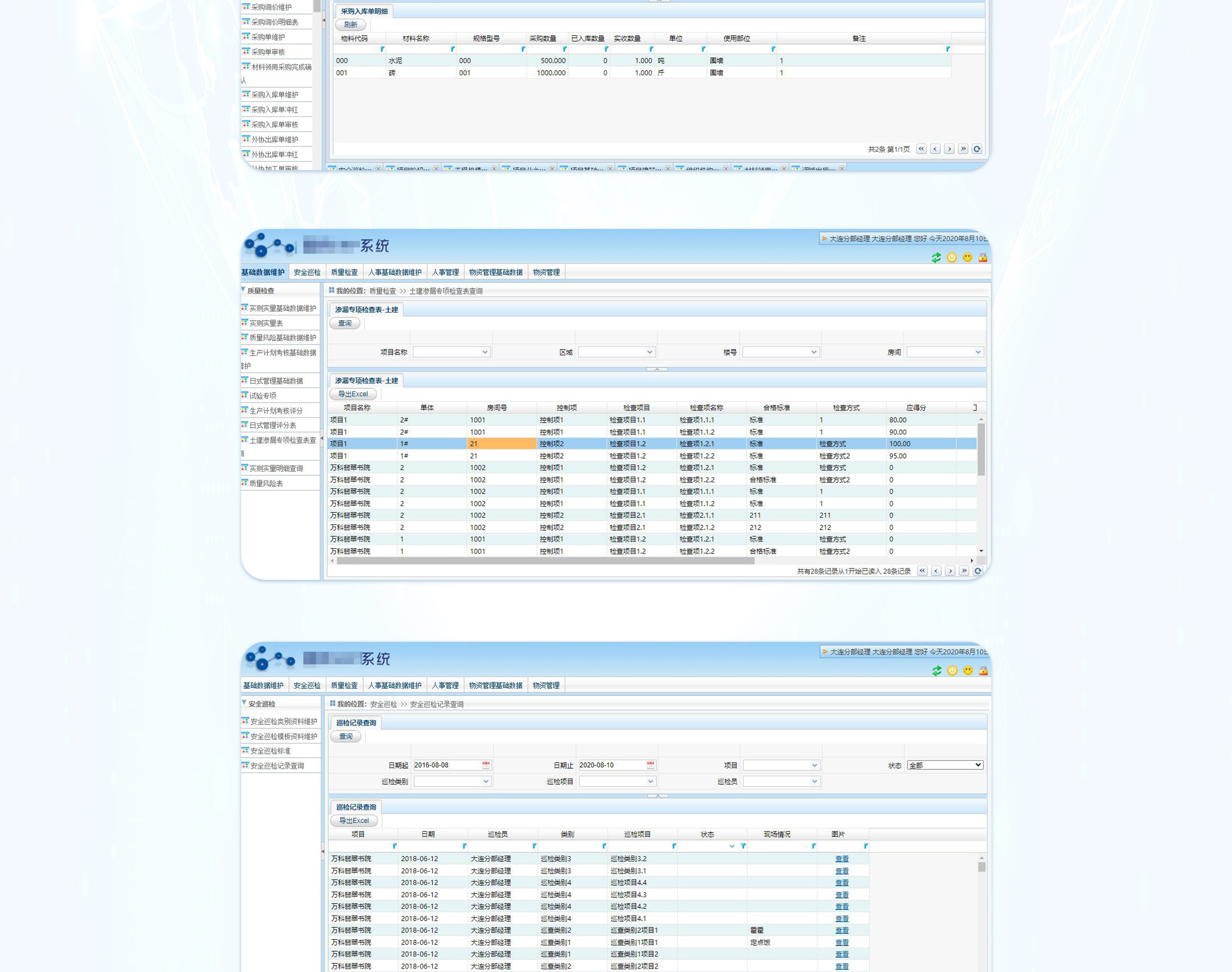Open the 日期起 calendar picker icon
The width and height of the screenshot is (1232, 972).
coord(486,765)
